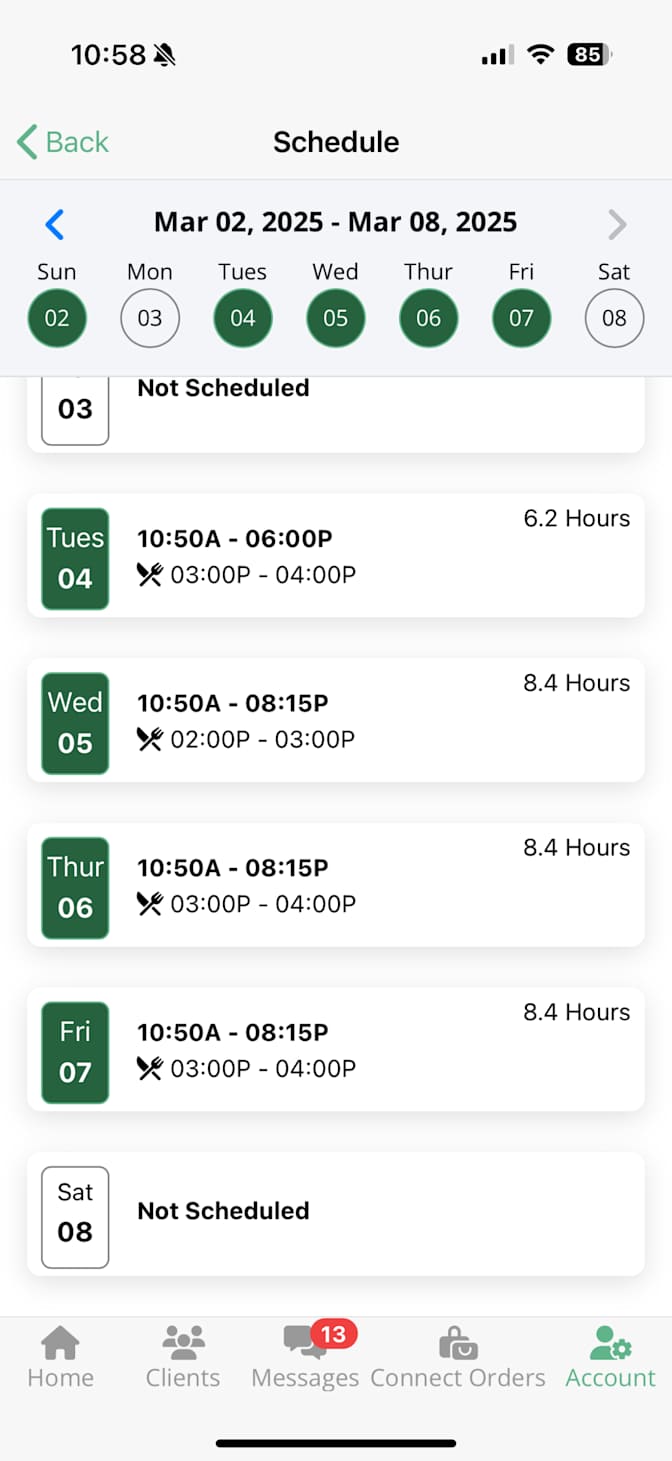672x1461 pixels.
Task: Open the Home tab icon
Action: point(60,1342)
